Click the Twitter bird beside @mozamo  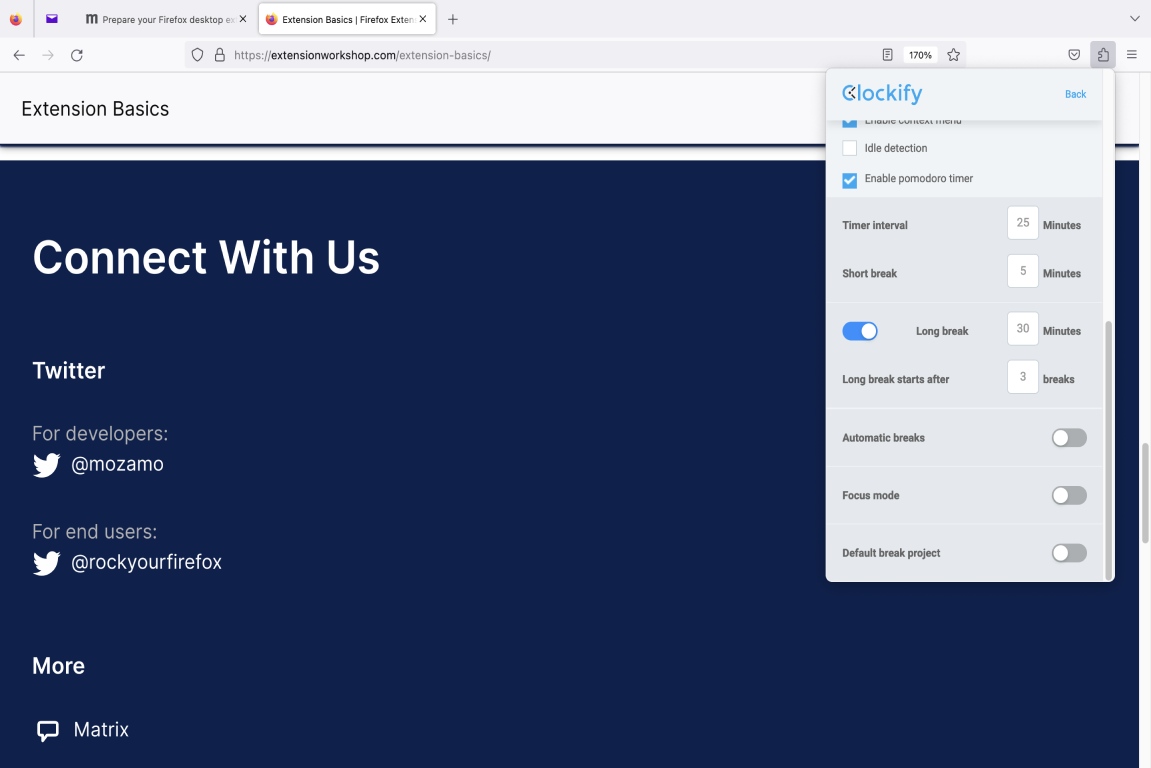pyautogui.click(x=46, y=465)
